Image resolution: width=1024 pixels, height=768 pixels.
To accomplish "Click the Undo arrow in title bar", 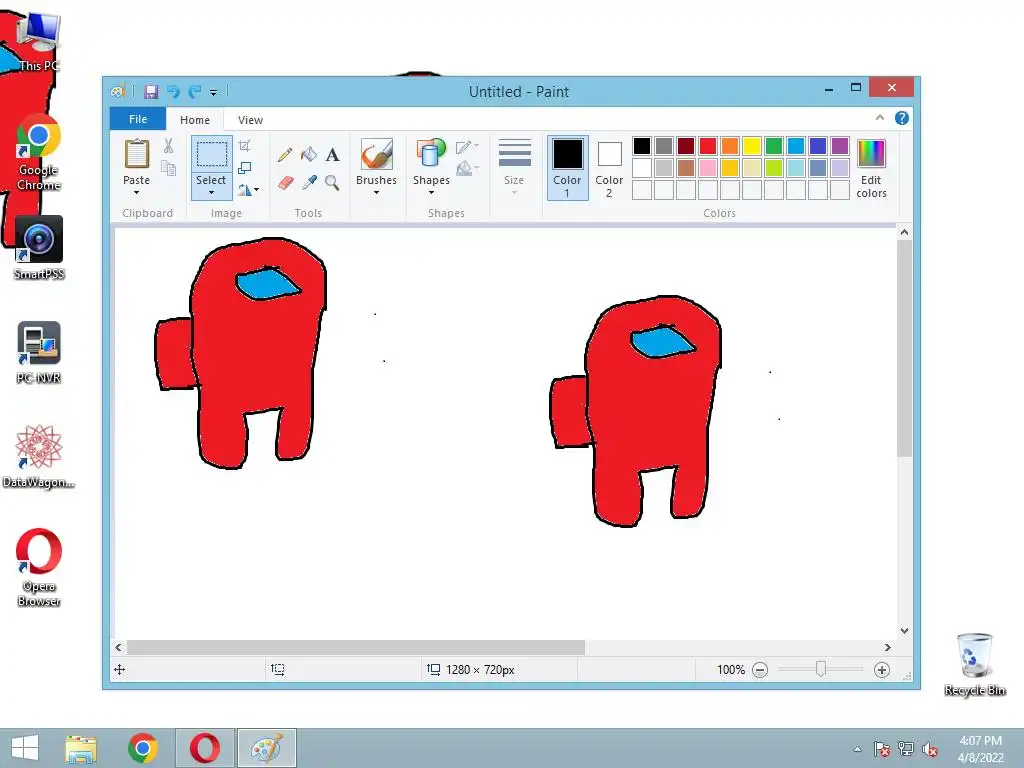I will [x=173, y=92].
